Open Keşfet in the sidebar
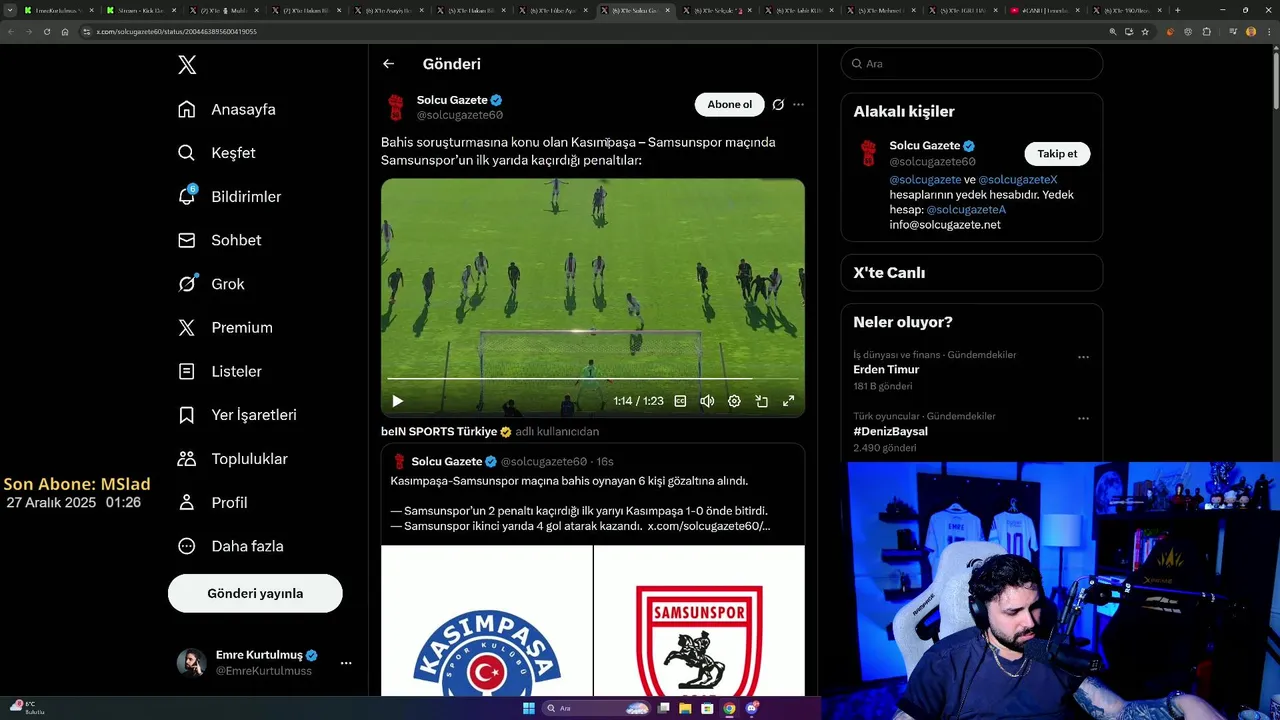The width and height of the screenshot is (1280, 720). pyautogui.click(x=217, y=153)
